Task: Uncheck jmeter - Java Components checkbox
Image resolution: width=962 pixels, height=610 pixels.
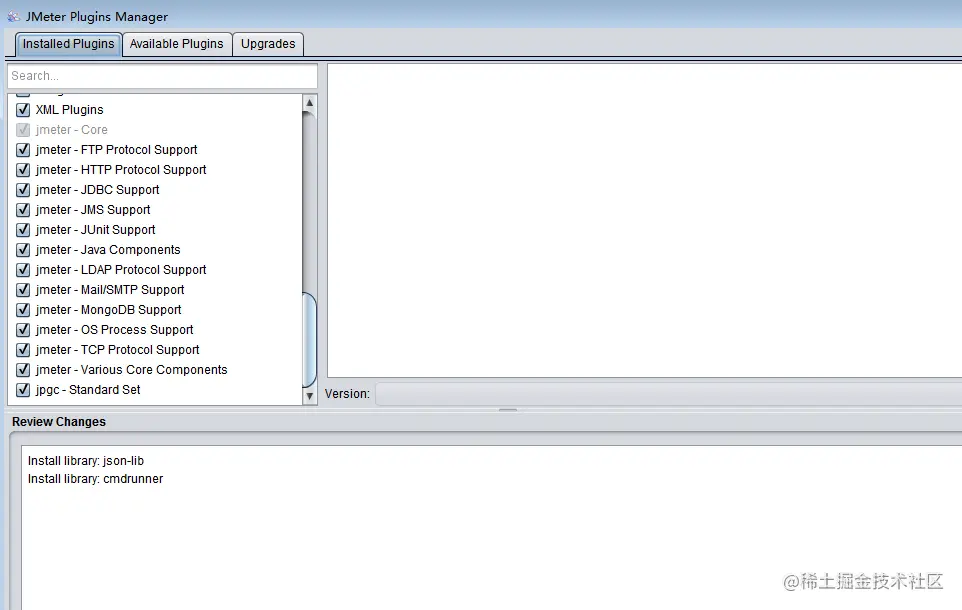Action: coord(23,250)
